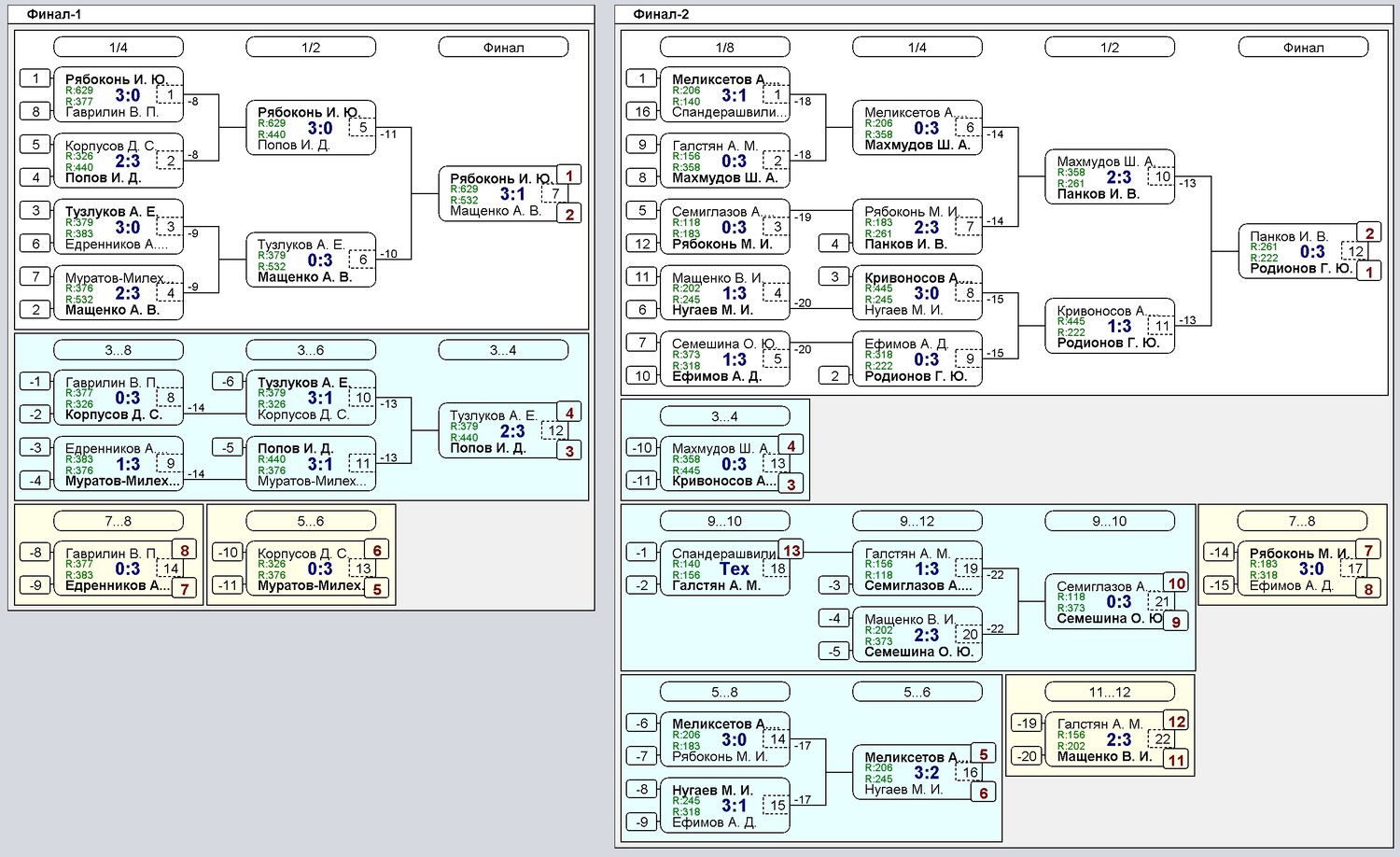The image size is (1400, 857).
Task: Select the 1/2 round header in Финал-1
Action: pyautogui.click(x=311, y=48)
